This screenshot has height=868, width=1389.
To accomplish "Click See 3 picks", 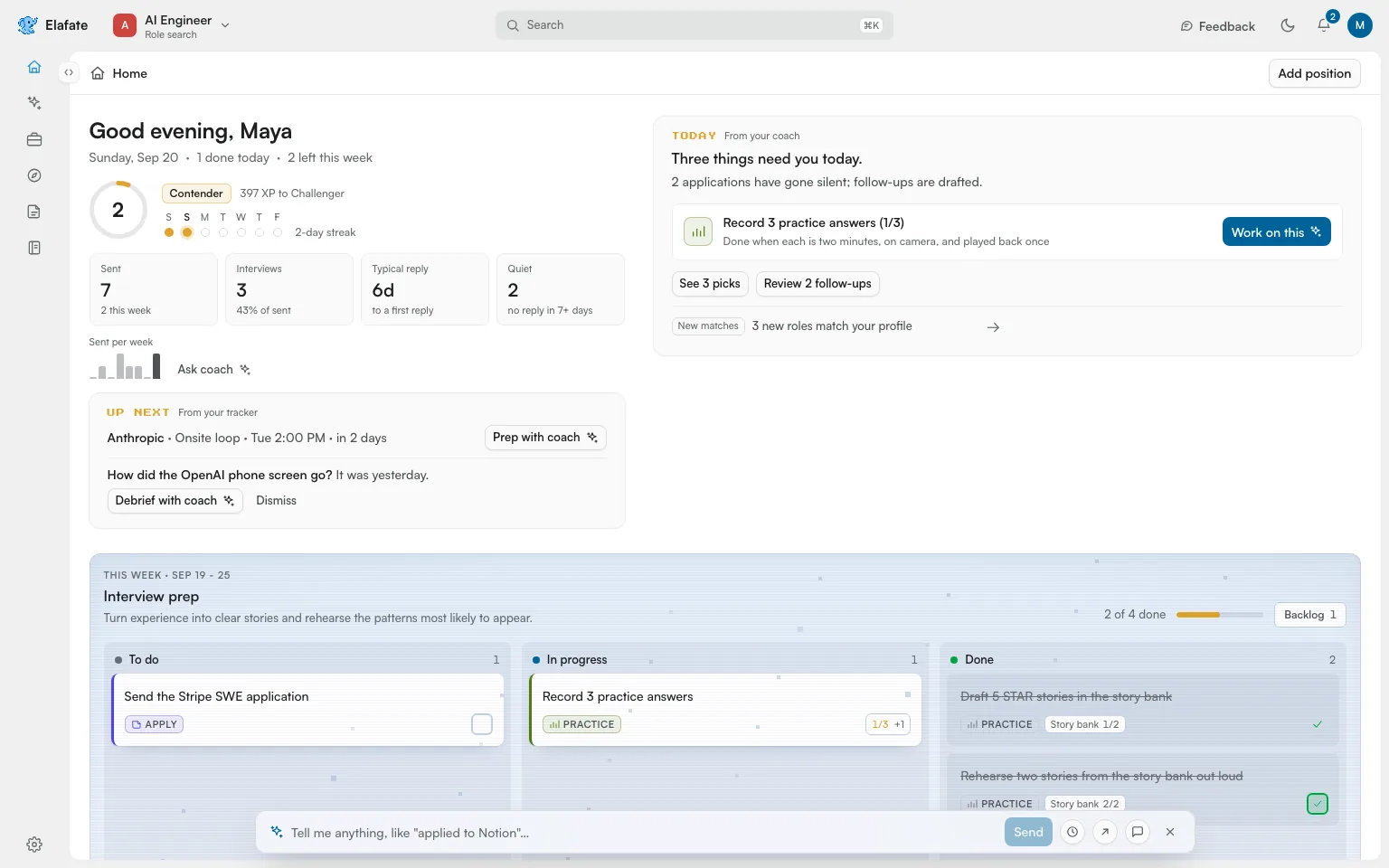I will [710, 283].
